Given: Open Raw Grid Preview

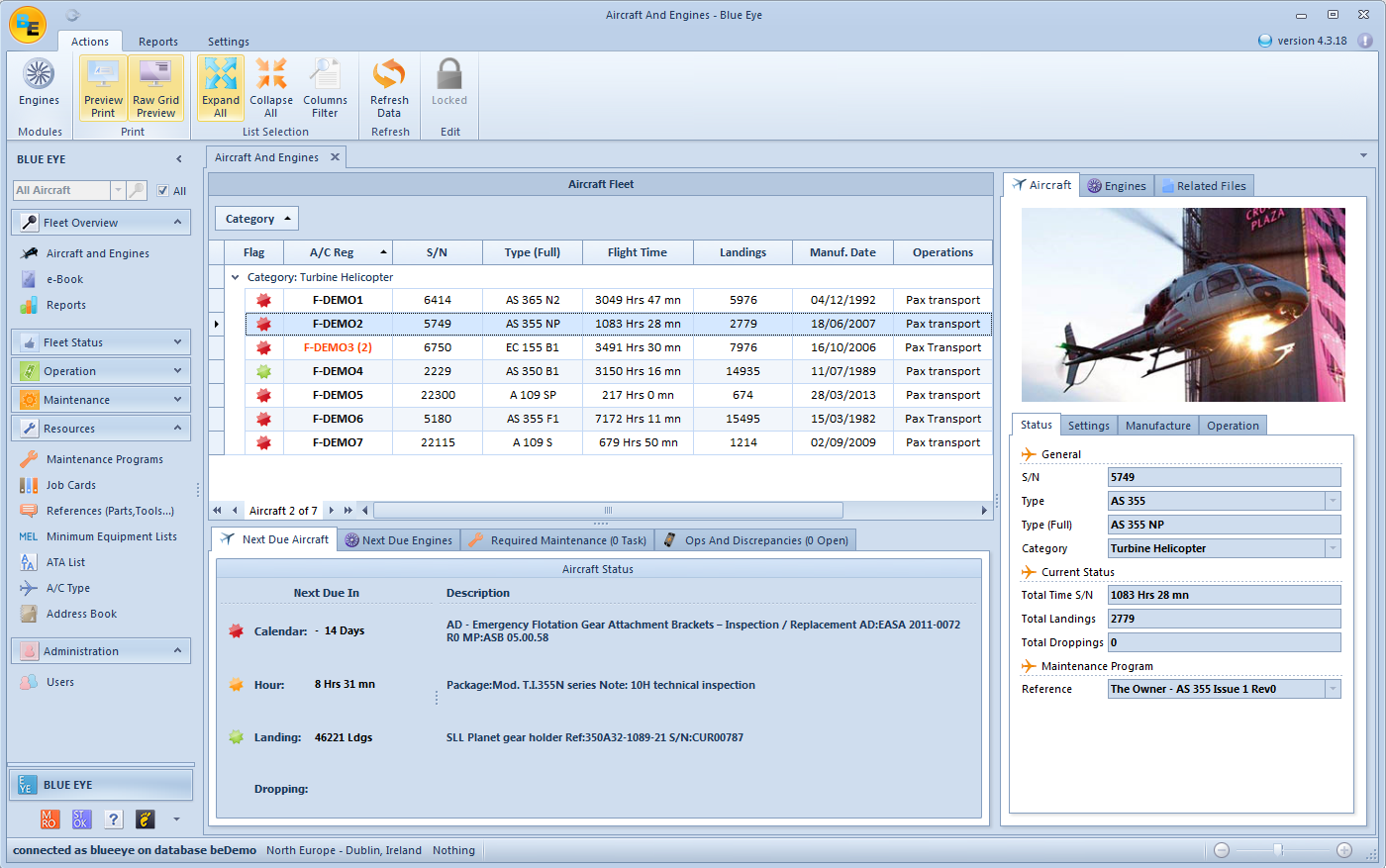Looking at the screenshot, I should point(155,86).
